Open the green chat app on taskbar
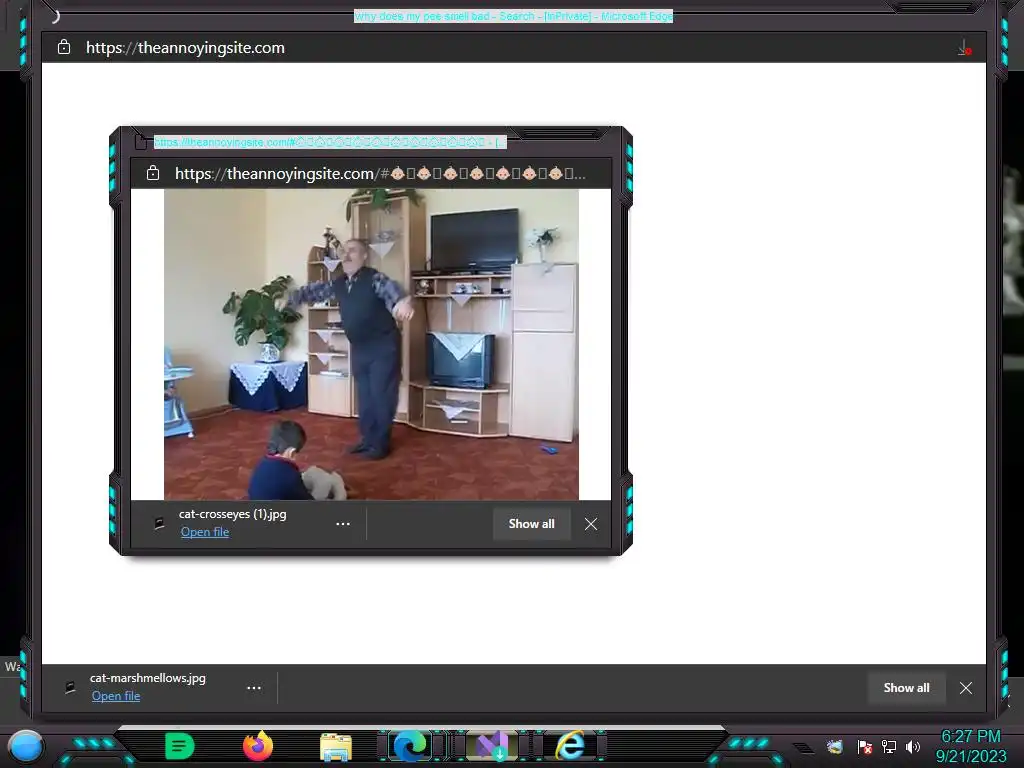 pyautogui.click(x=180, y=746)
